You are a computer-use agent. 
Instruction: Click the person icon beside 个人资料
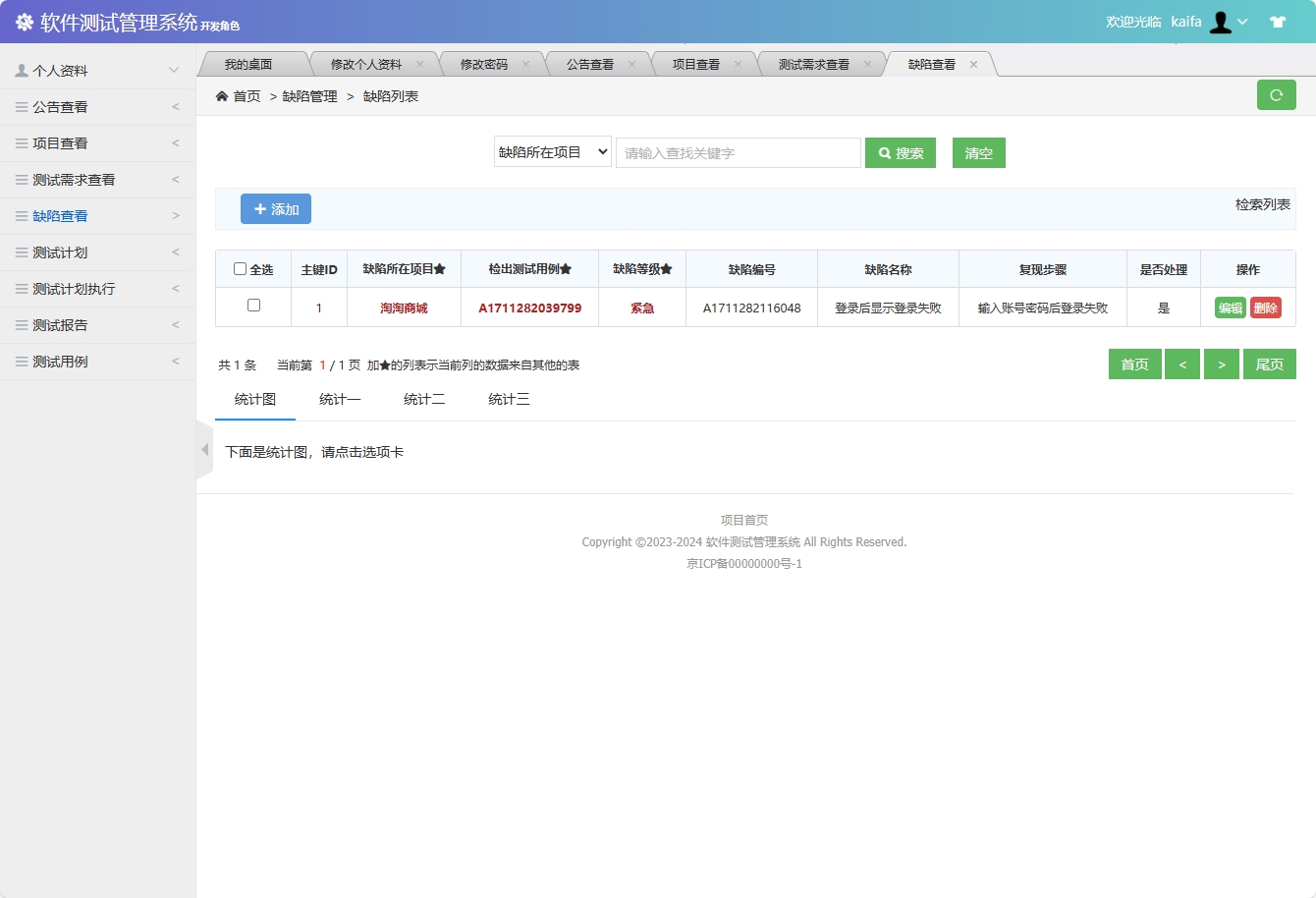21,69
